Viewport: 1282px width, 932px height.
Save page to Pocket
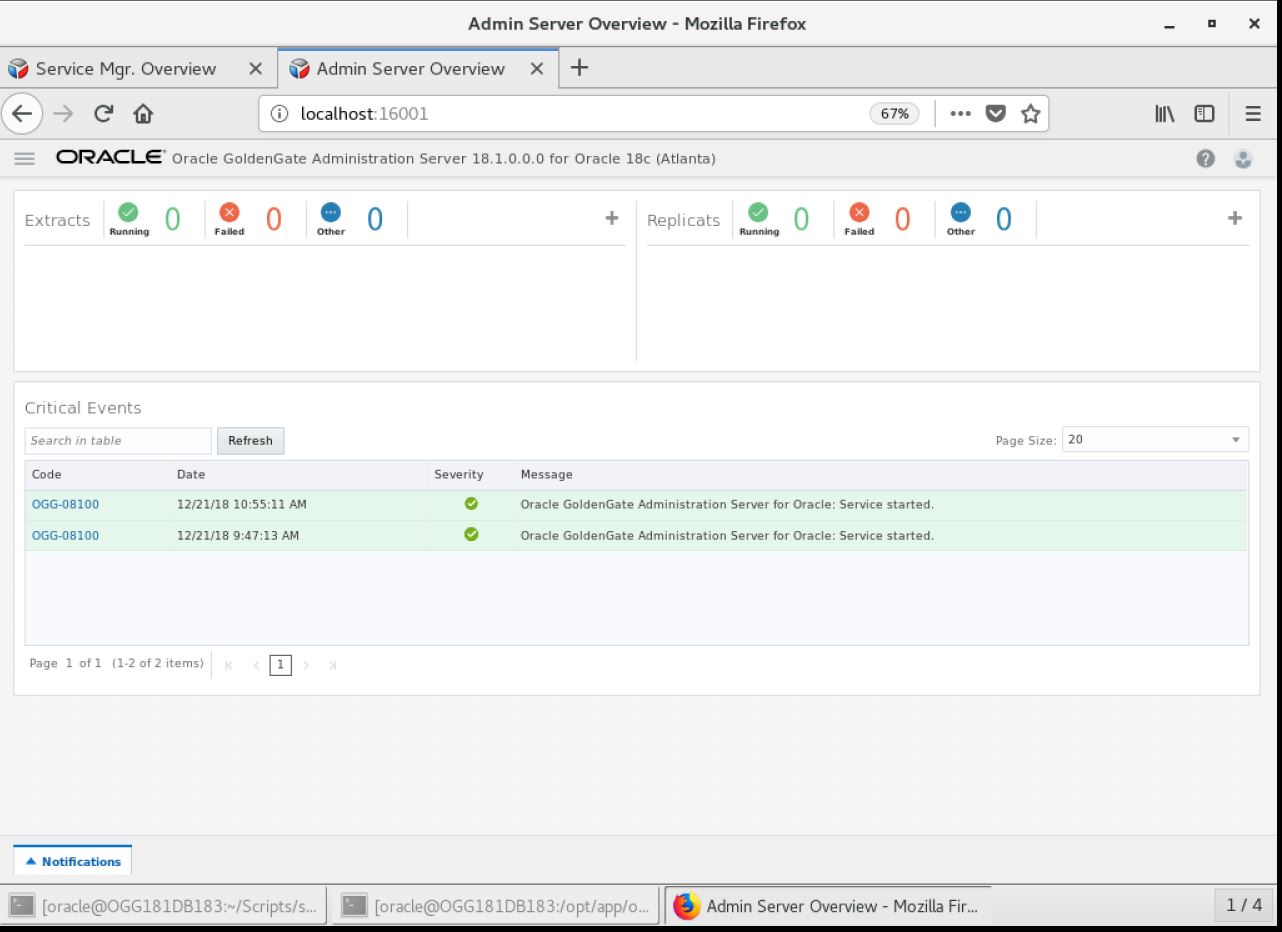point(995,114)
